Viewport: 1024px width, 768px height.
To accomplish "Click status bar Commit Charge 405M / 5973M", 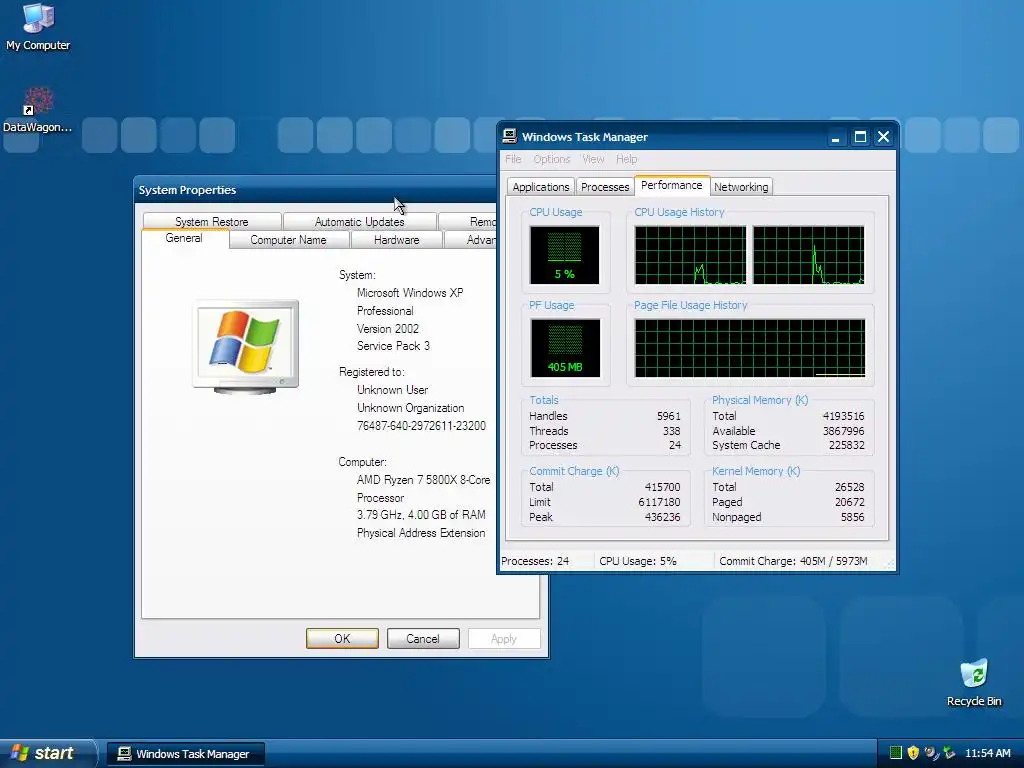I will pos(793,561).
